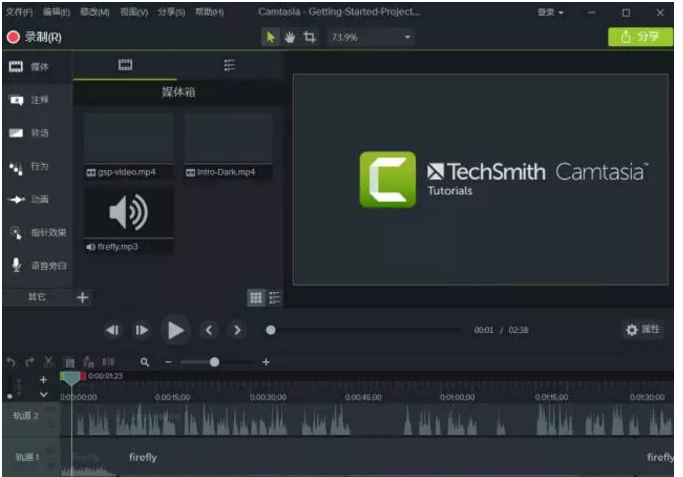Switch media bin to thumbnail grid view

point(255,297)
